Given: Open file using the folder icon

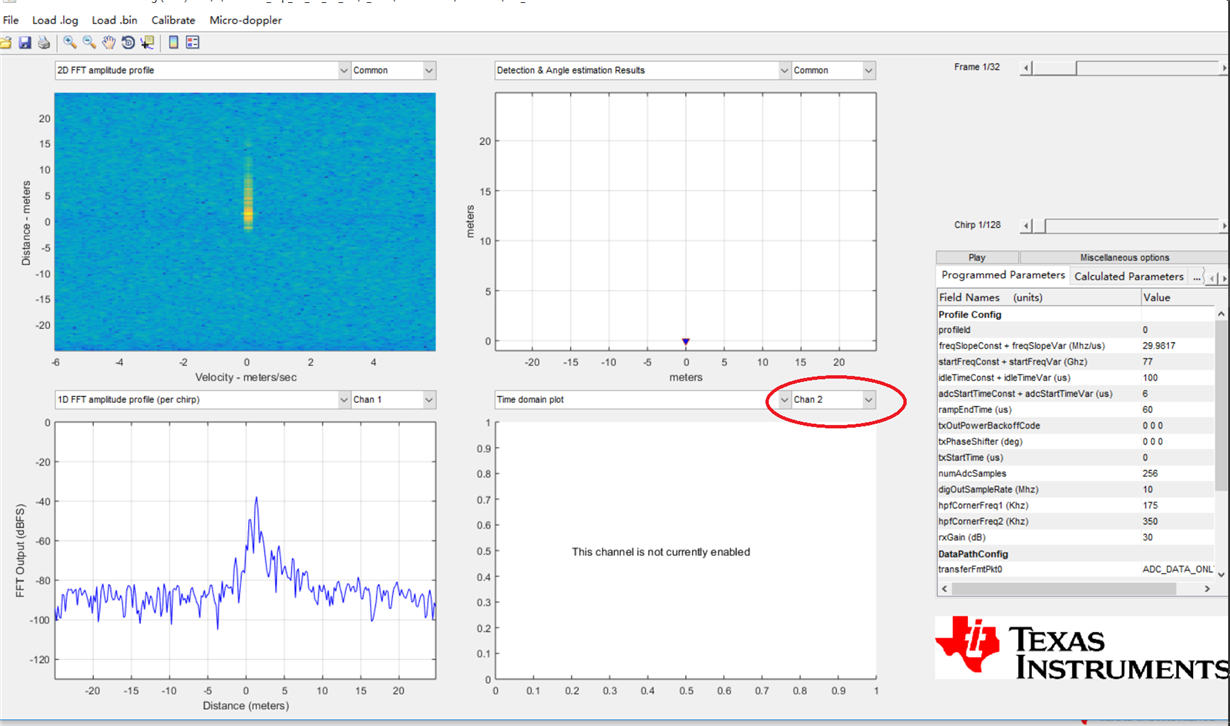Looking at the screenshot, I should tap(6, 43).
